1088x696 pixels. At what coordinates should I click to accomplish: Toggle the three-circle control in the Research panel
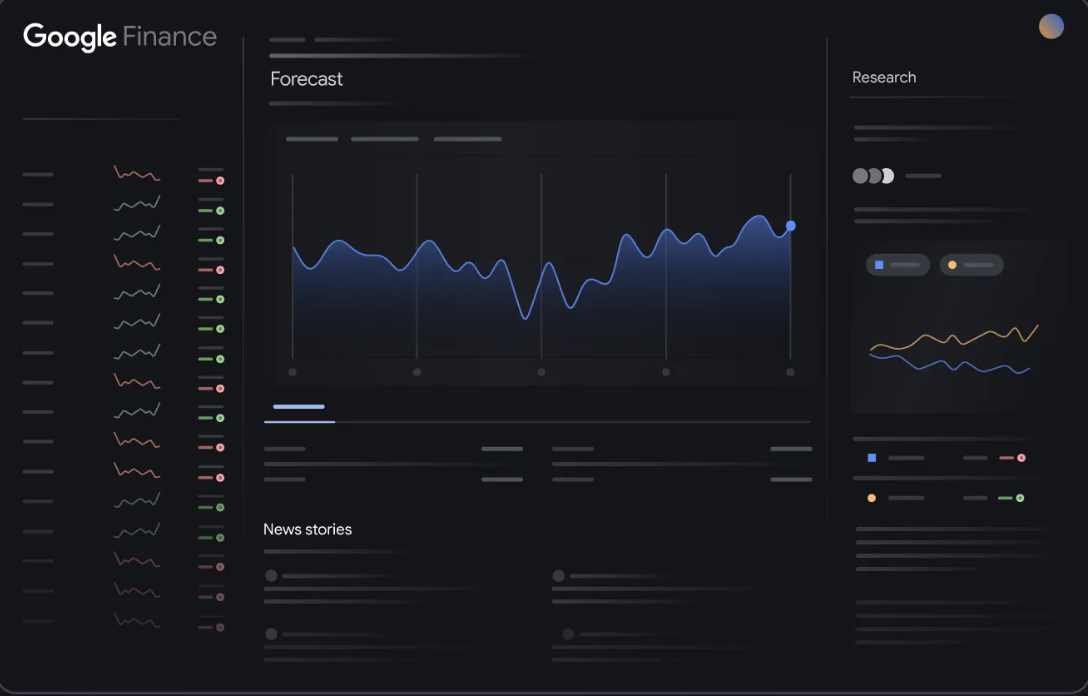pos(872,175)
